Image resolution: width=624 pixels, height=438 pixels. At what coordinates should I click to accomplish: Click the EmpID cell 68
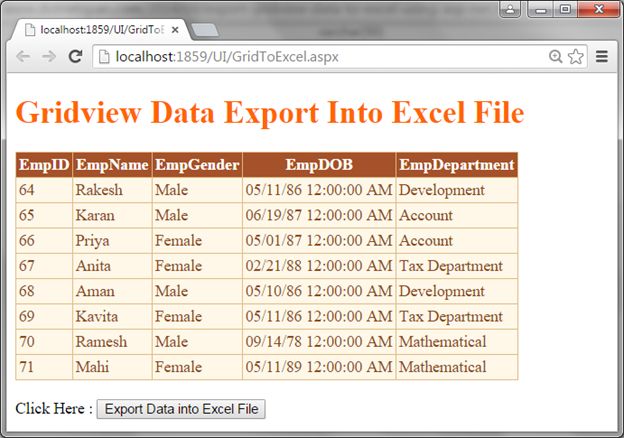tap(44, 291)
